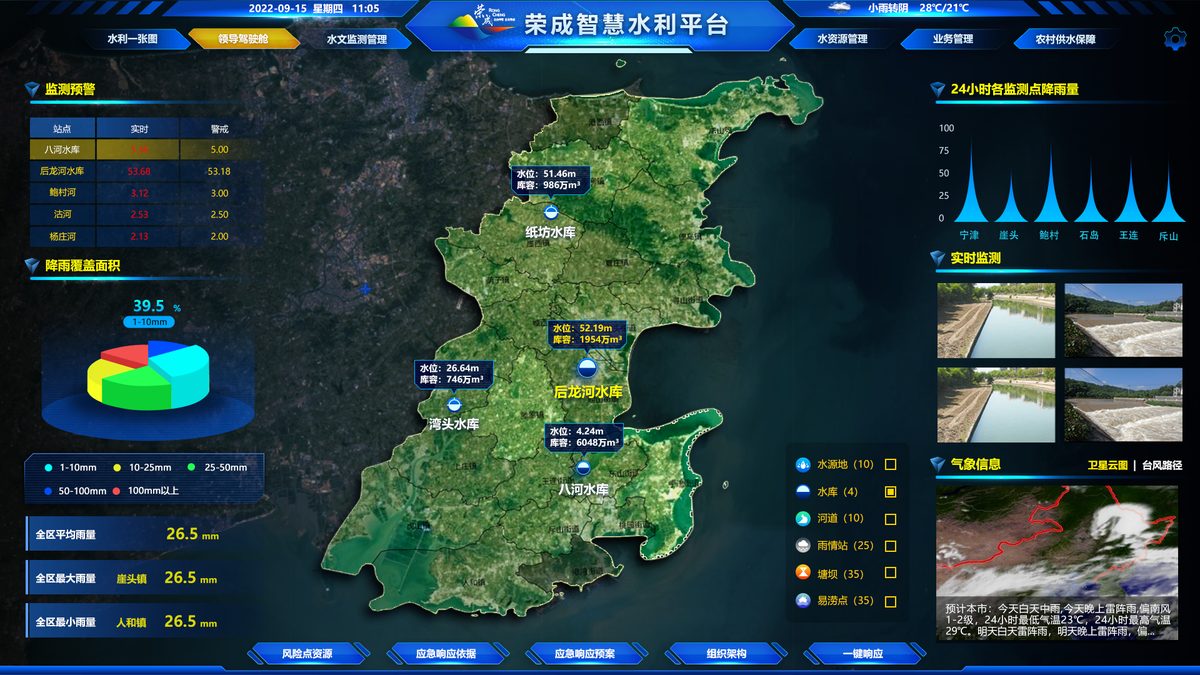The height and width of the screenshot is (675, 1200).
Task: Turn on the 易涝点 (35) layer checkbox
Action: click(891, 601)
